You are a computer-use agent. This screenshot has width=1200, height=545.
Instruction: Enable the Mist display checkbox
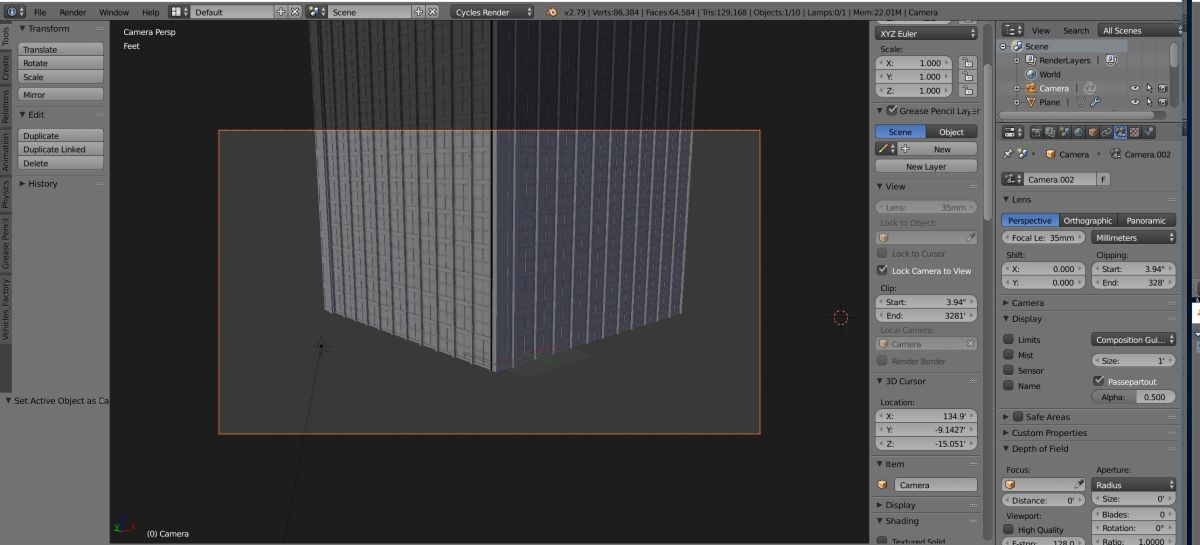1008,355
